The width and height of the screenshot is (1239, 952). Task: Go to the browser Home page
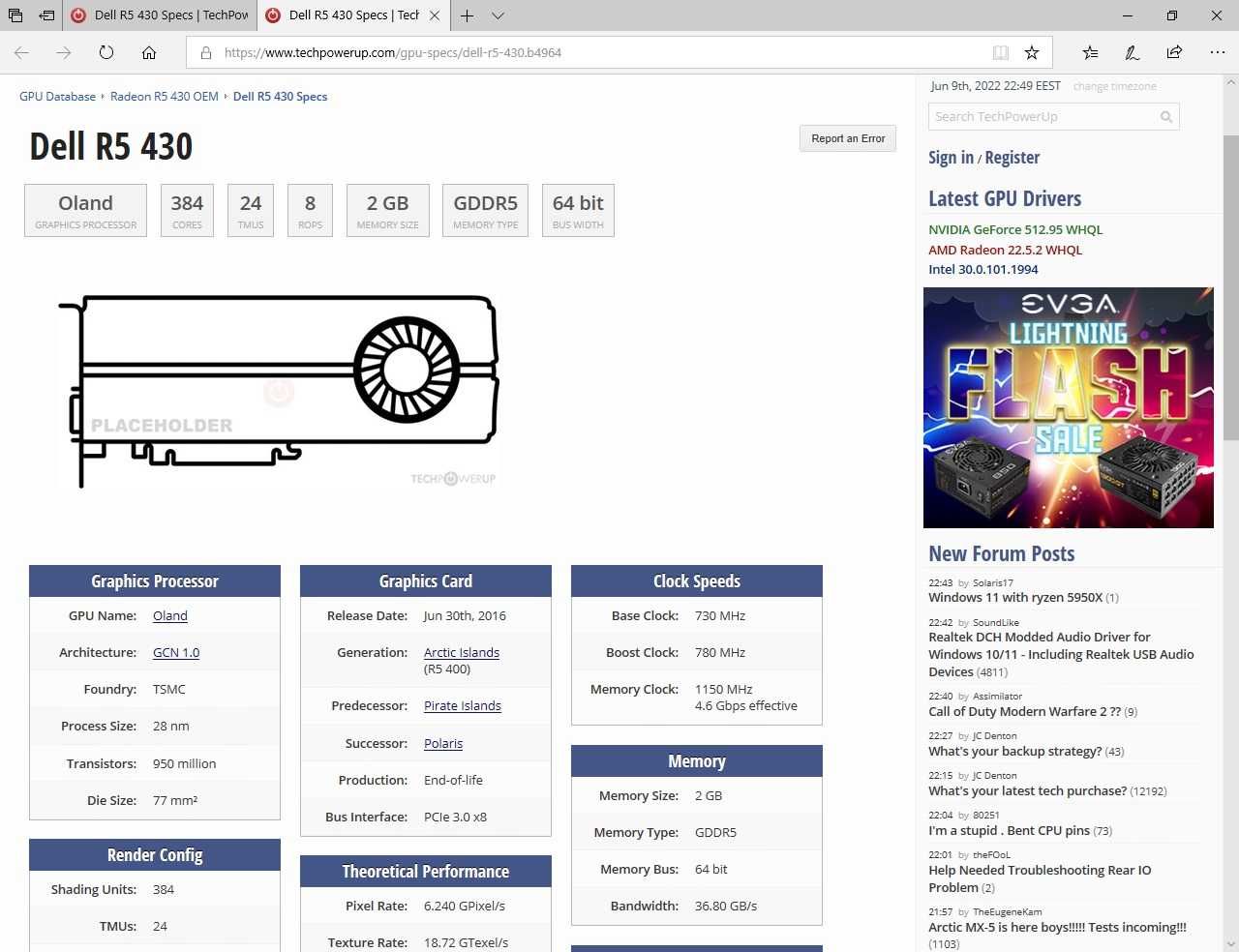pos(149,52)
